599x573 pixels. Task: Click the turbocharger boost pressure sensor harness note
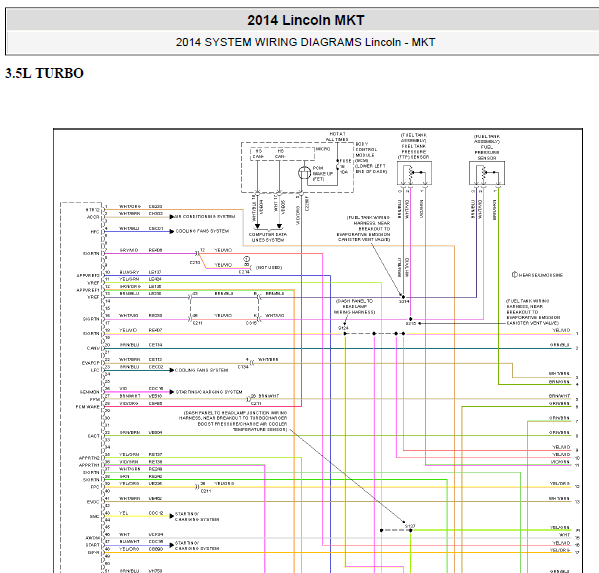click(x=233, y=421)
